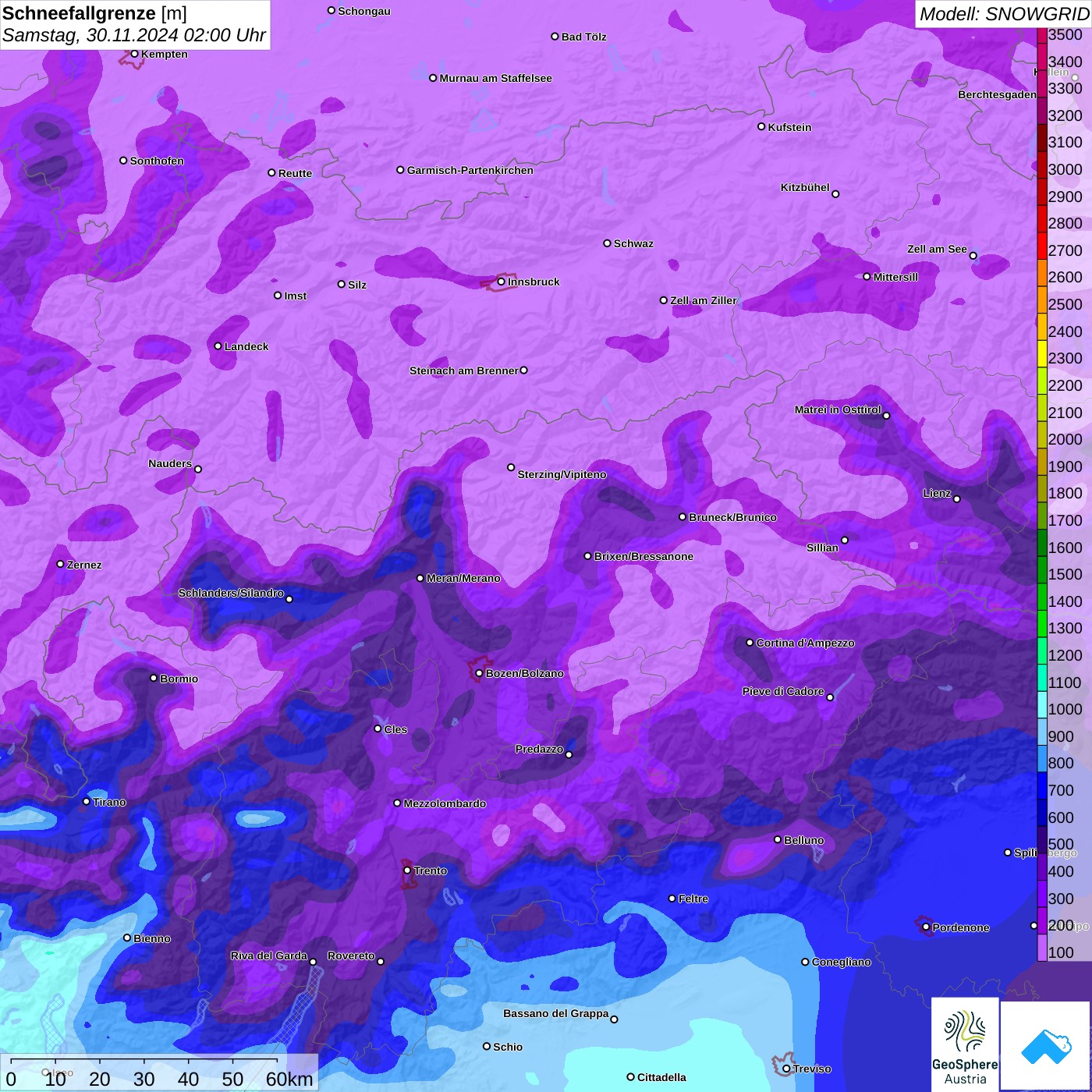
Task: Click the 1500 m green legend swatch
Action: [x=1042, y=570]
